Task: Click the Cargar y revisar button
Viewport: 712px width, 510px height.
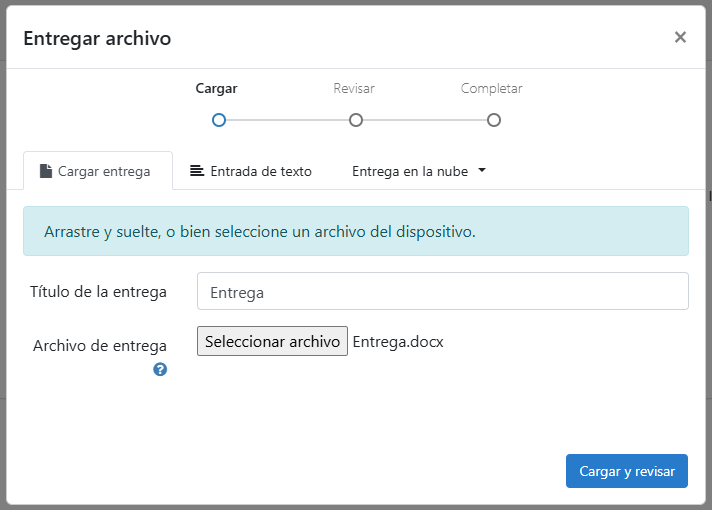Action: point(626,471)
